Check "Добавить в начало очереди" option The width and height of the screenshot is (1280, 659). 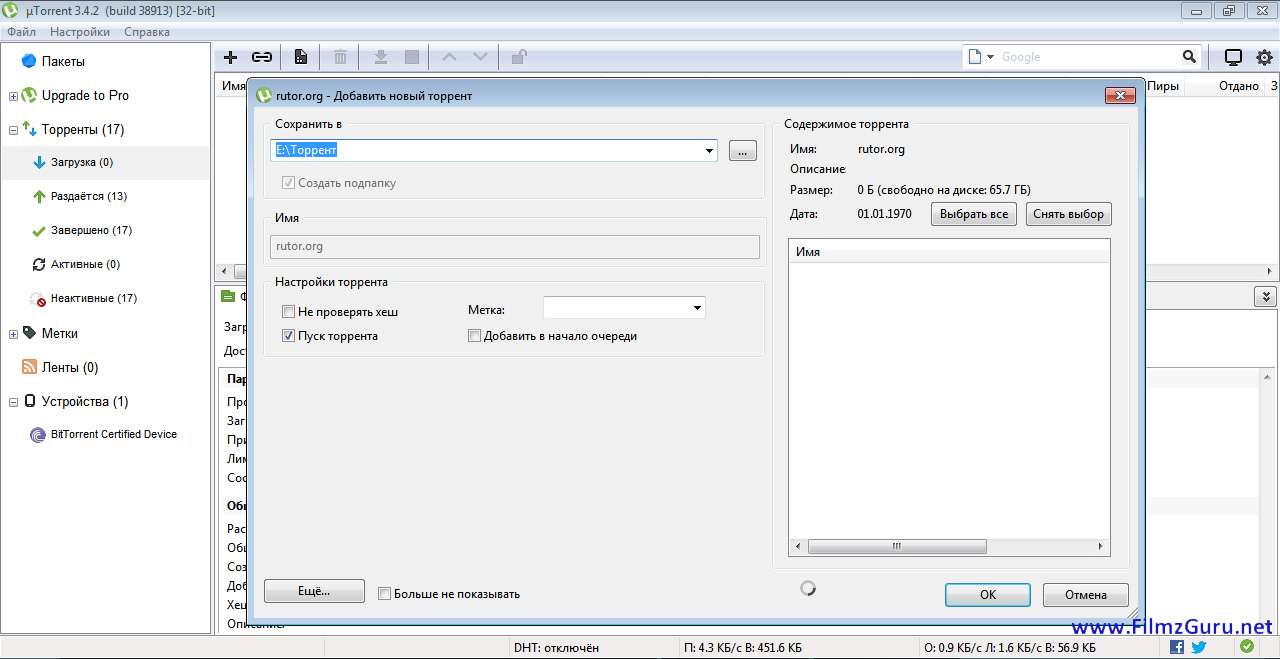click(x=475, y=336)
